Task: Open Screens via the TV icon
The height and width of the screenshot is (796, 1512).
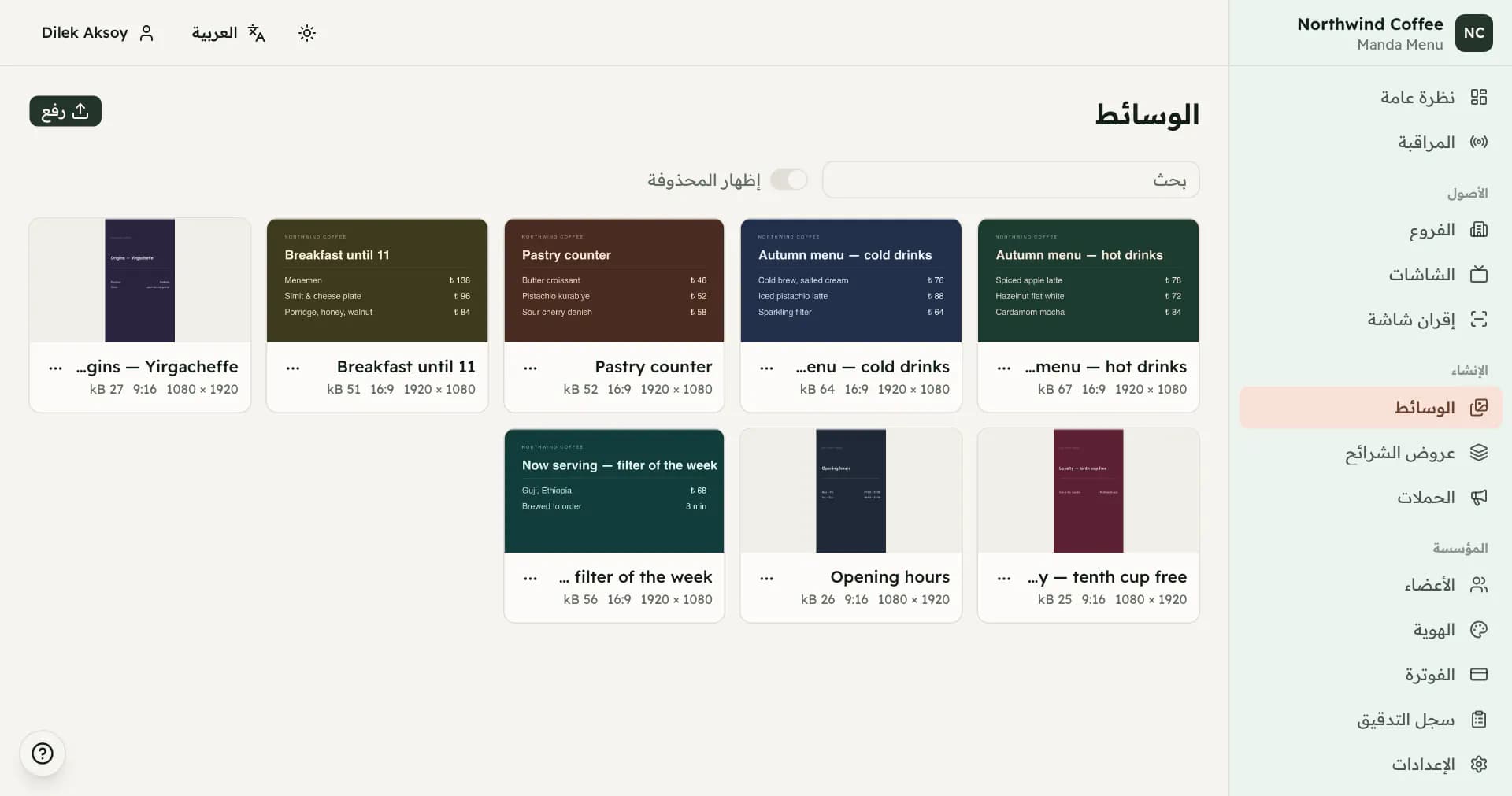Action: (x=1479, y=274)
